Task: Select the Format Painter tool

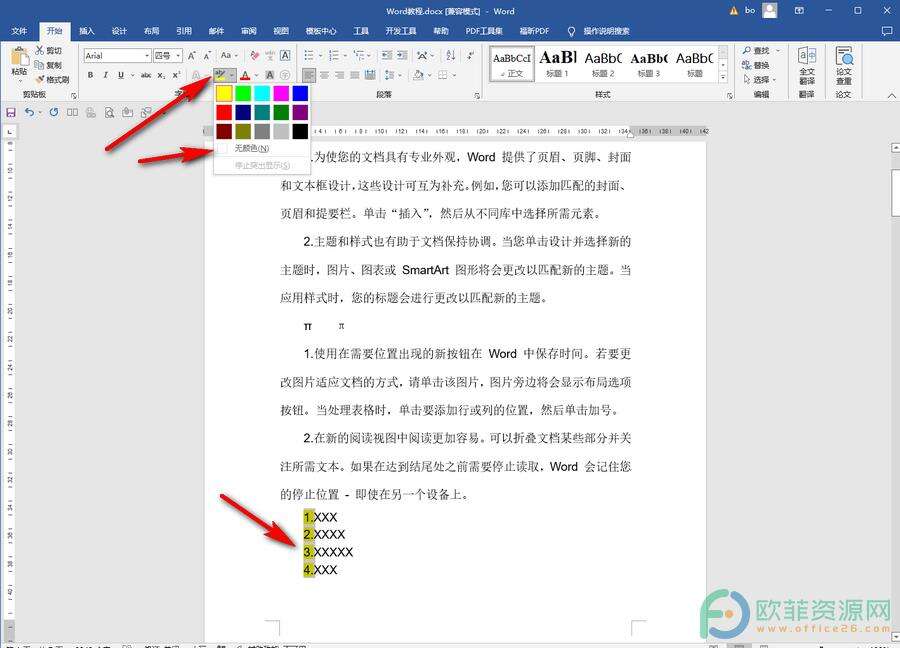Action: click(52, 79)
